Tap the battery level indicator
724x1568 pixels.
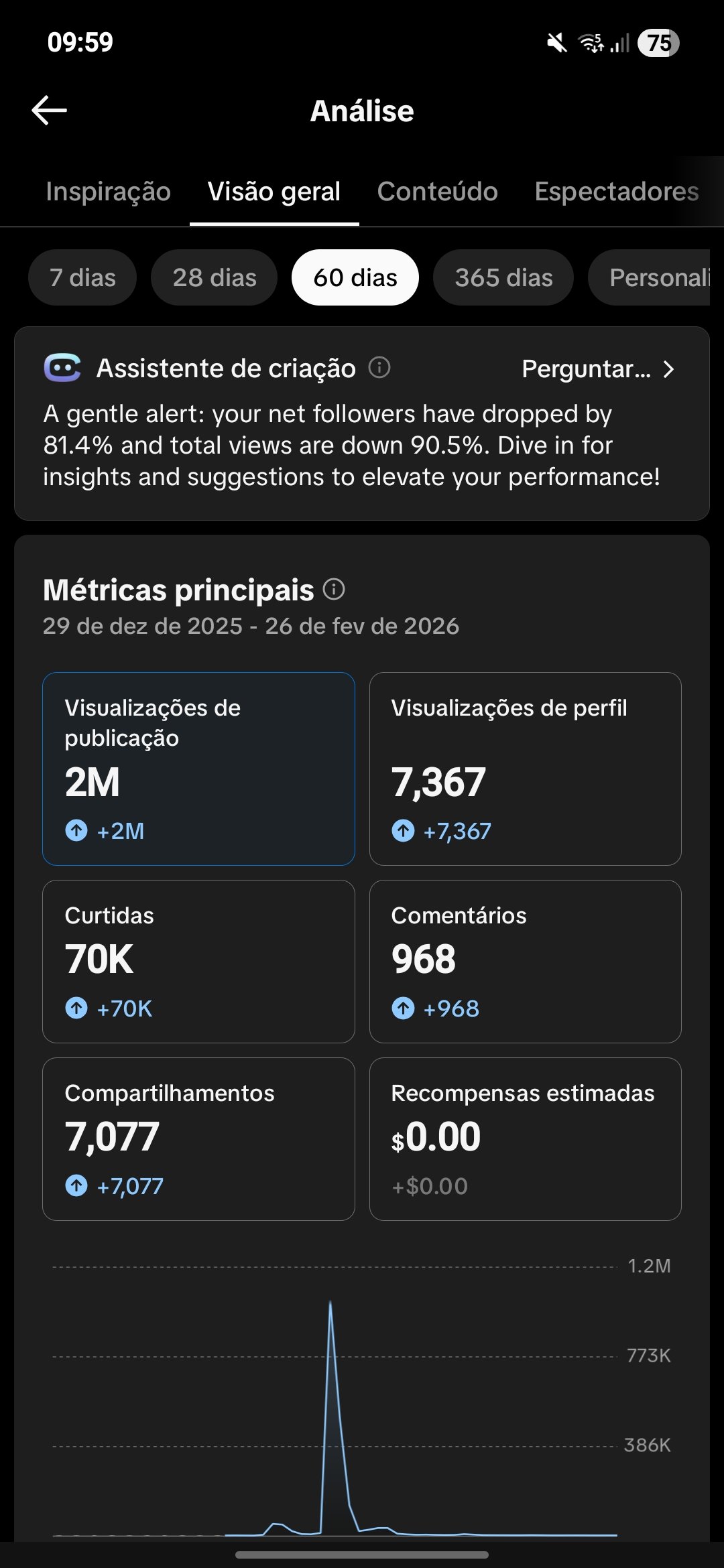(658, 44)
